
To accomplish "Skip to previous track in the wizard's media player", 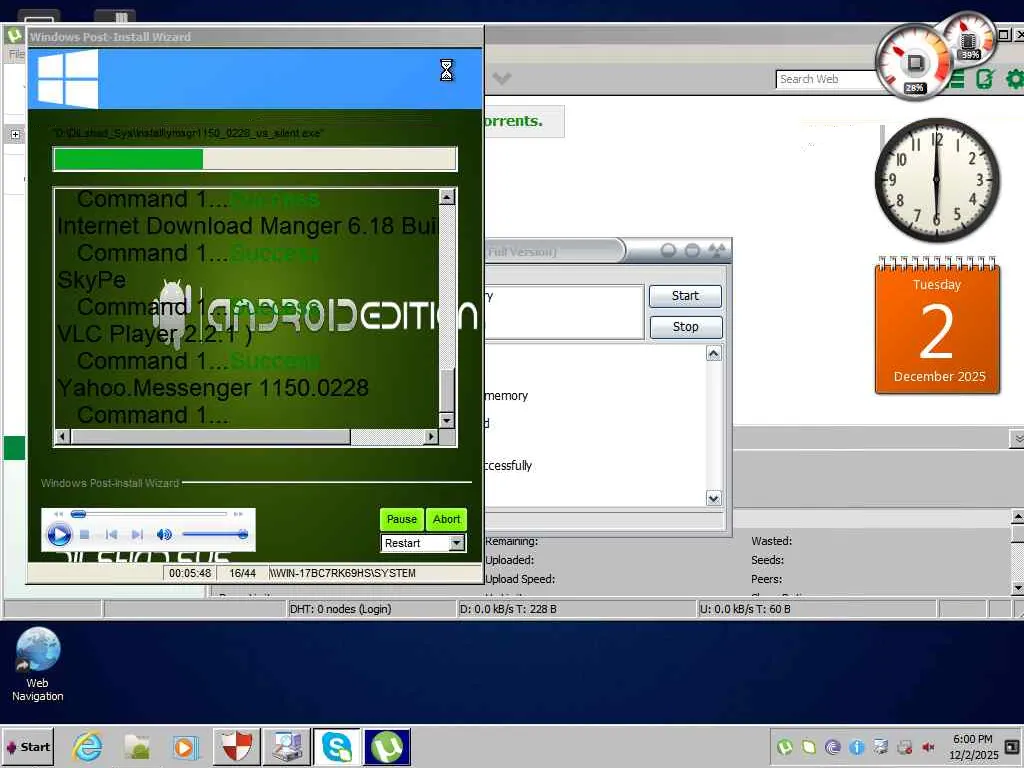I will click(111, 535).
